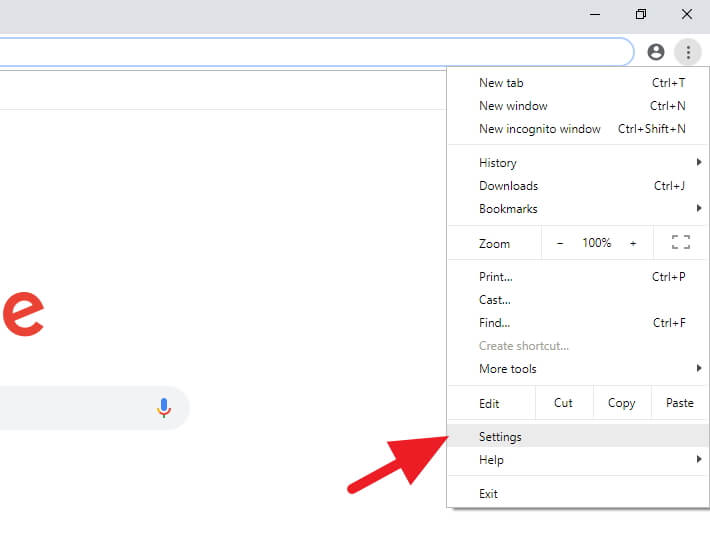Open Downloads from the menu
The width and height of the screenshot is (710, 534).
[578, 186]
